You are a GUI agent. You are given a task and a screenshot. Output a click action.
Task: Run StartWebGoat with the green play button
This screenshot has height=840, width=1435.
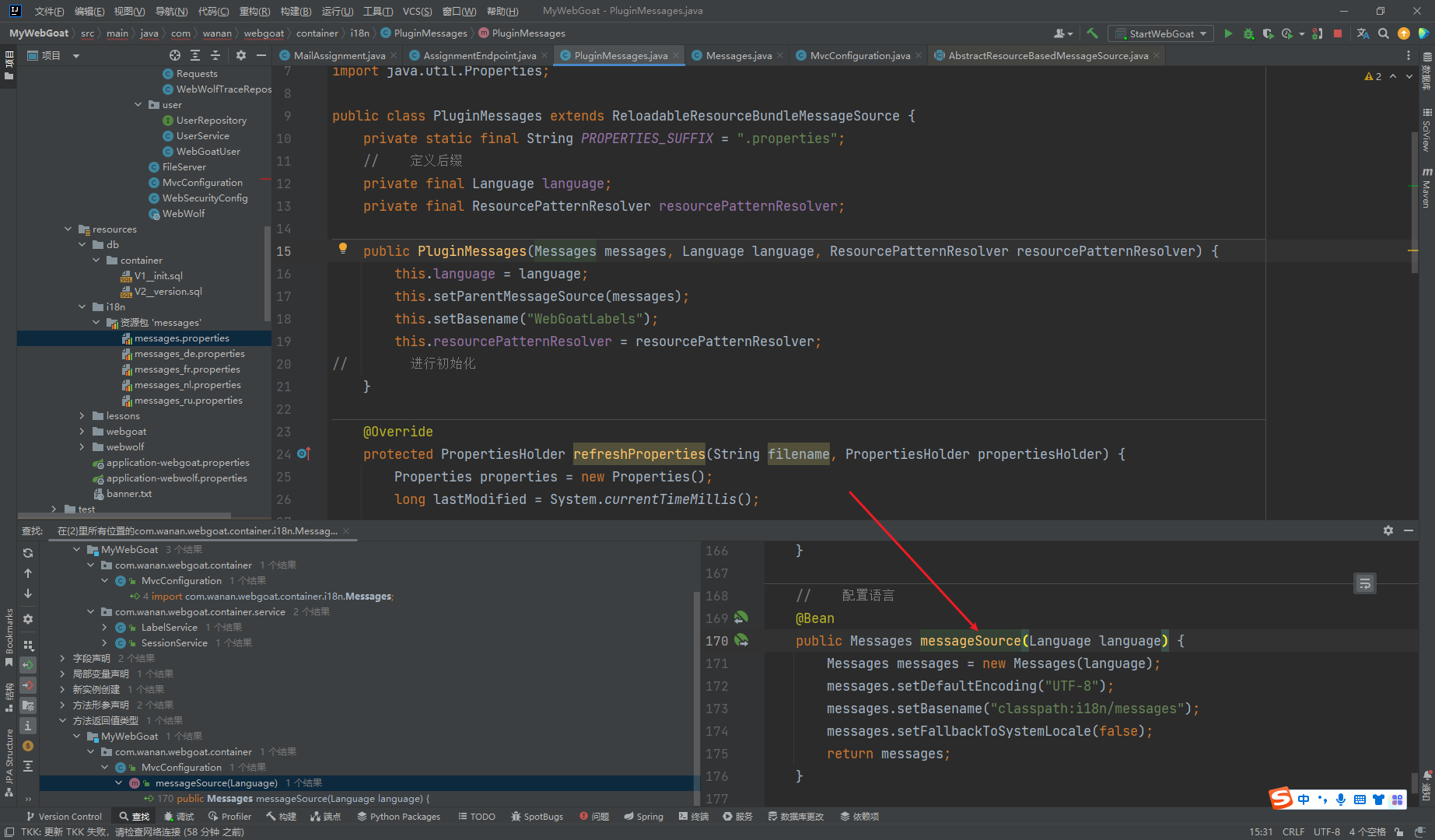pyautogui.click(x=1228, y=33)
